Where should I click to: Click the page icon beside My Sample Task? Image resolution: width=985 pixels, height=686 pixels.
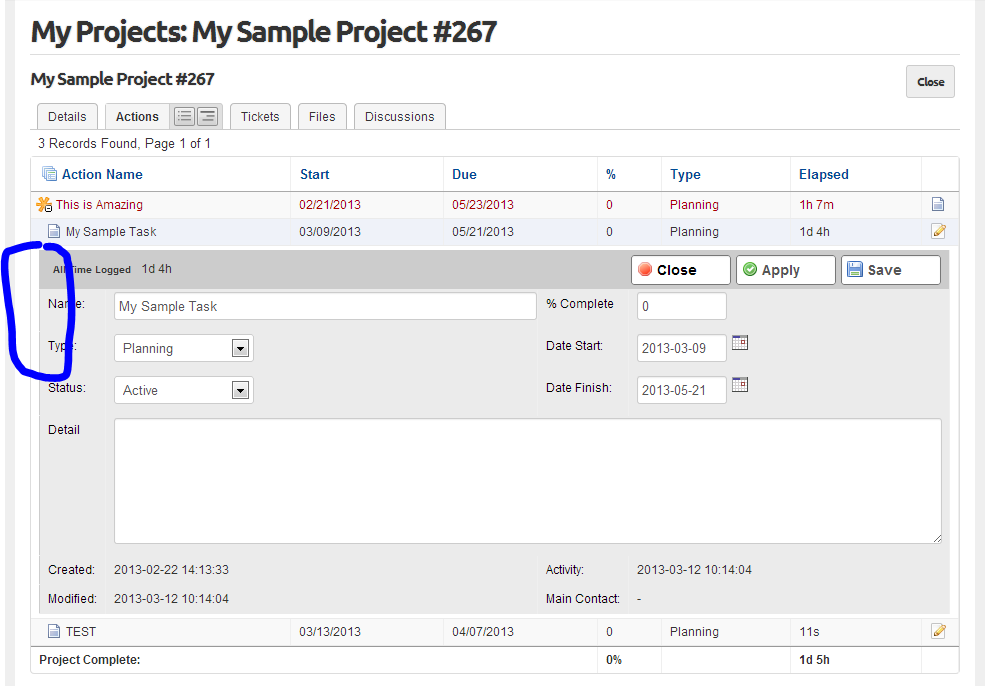[55, 232]
